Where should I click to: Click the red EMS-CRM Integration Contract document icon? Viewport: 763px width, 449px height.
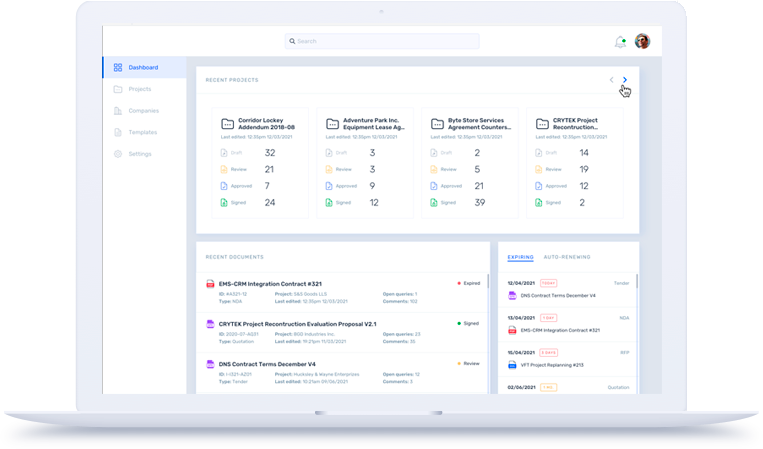click(210, 284)
